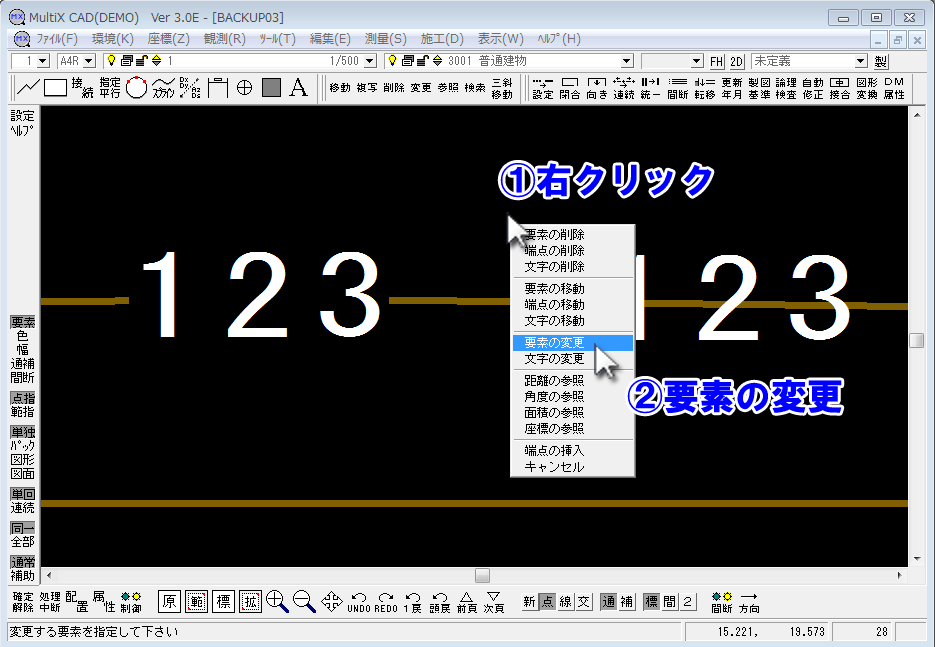Viewport: 935px width, 647px height.
Task: Click the 原 view button on bottom bar
Action: pos(170,601)
